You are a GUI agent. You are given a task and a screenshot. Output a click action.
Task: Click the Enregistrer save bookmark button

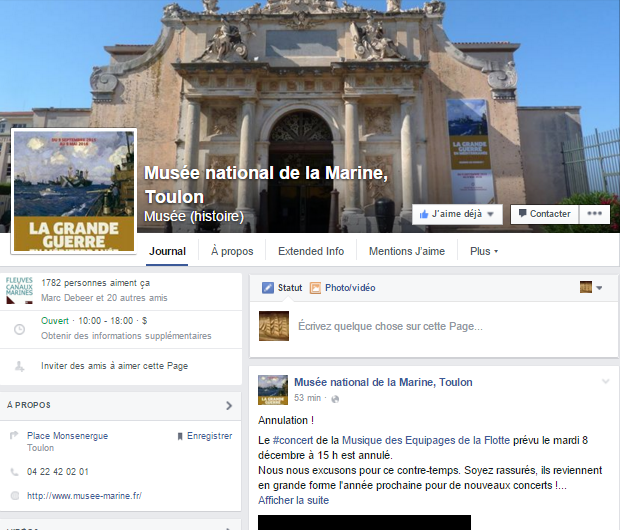(x=205, y=436)
